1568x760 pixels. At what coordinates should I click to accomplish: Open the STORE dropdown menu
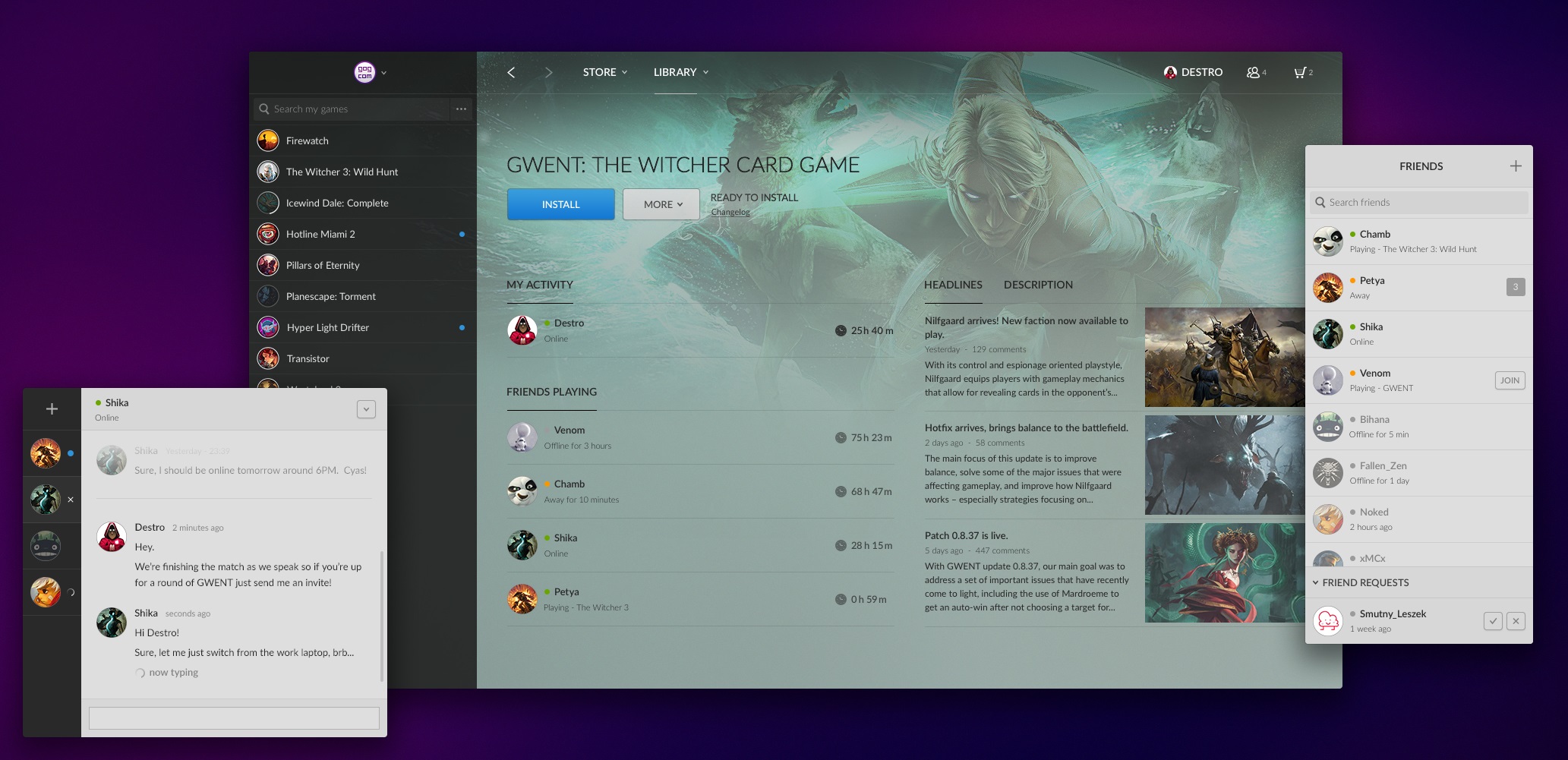pos(605,72)
